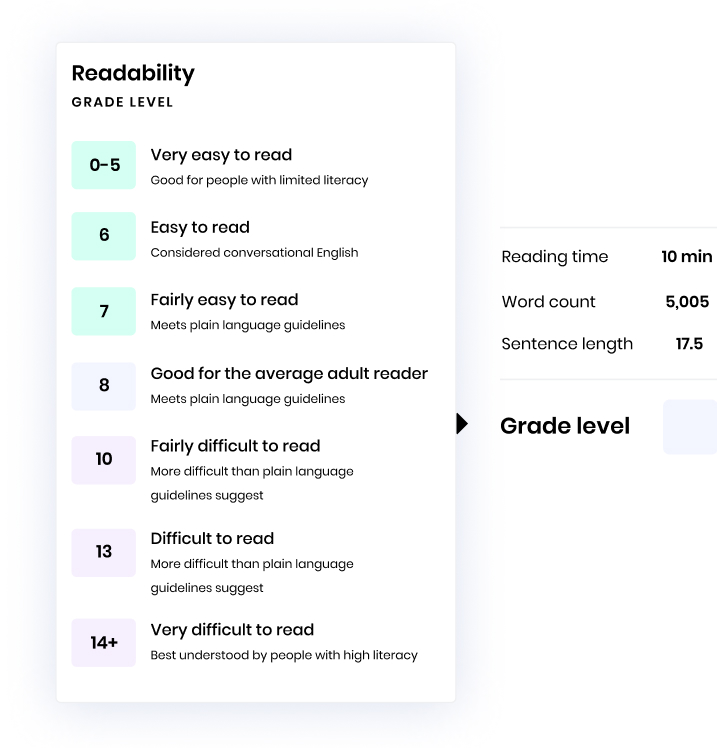
Task: Click the 'Difficult to read' heading for grade 13
Action: [x=212, y=538]
